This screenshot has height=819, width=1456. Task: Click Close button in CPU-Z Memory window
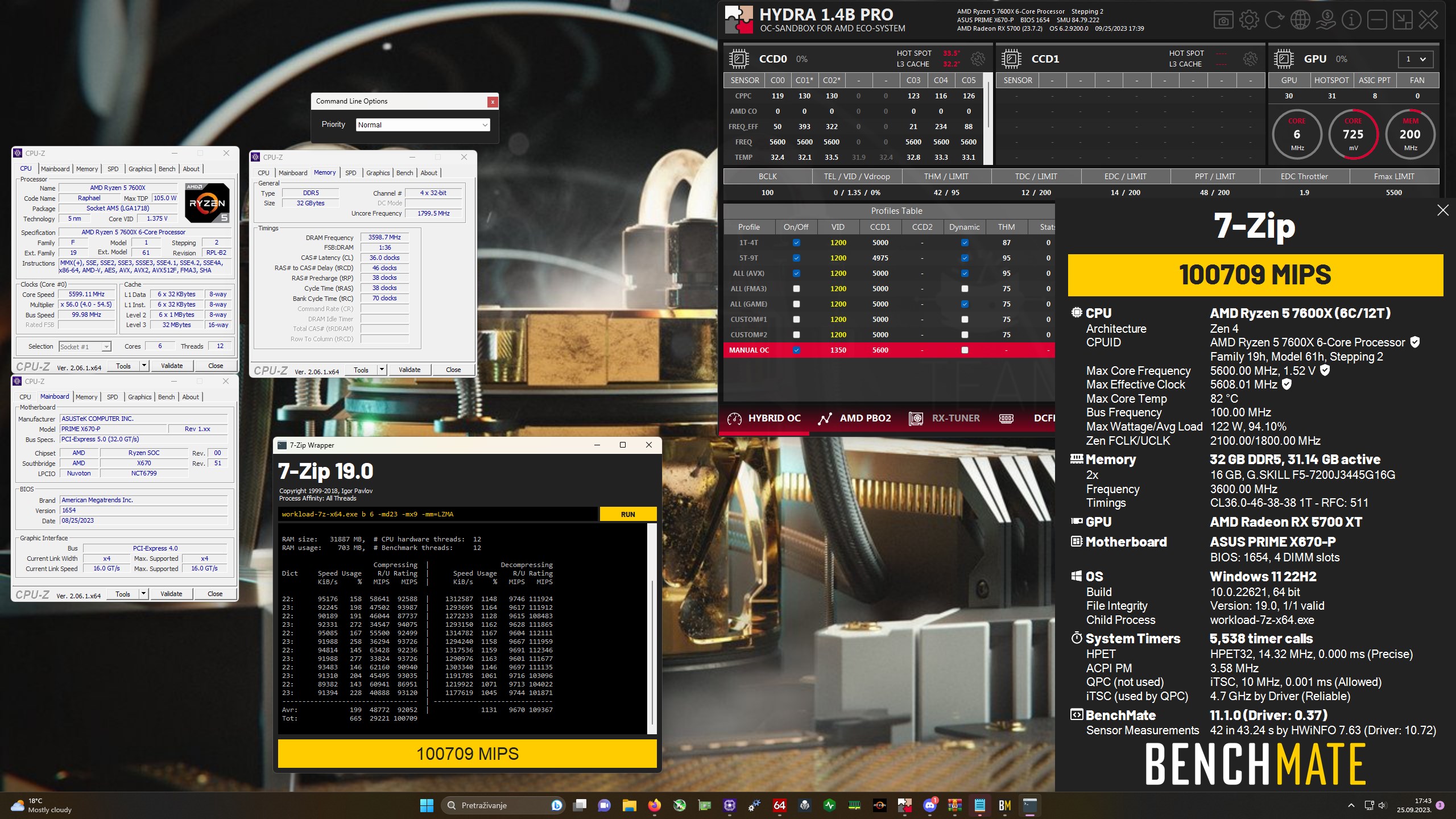(x=453, y=370)
